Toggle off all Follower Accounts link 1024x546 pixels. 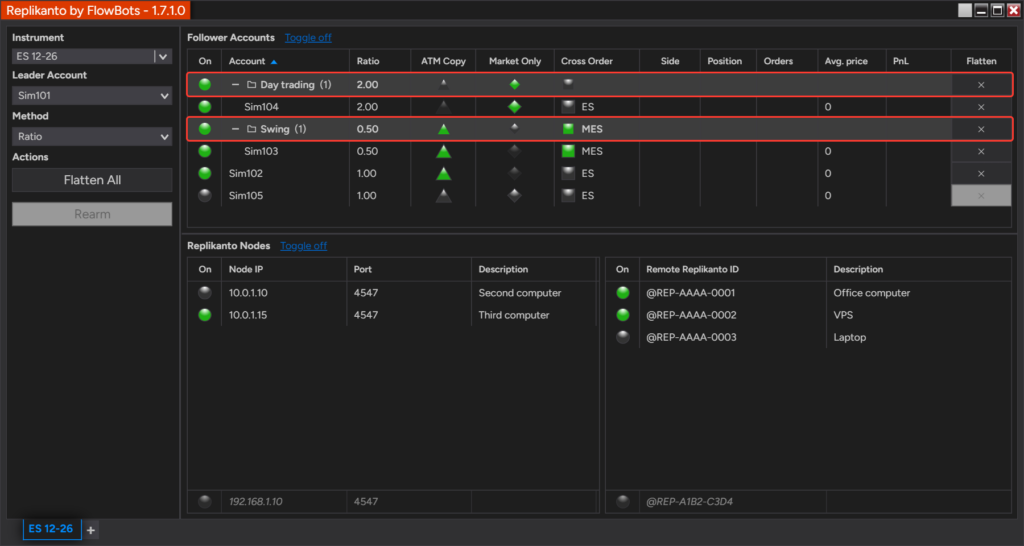point(308,38)
